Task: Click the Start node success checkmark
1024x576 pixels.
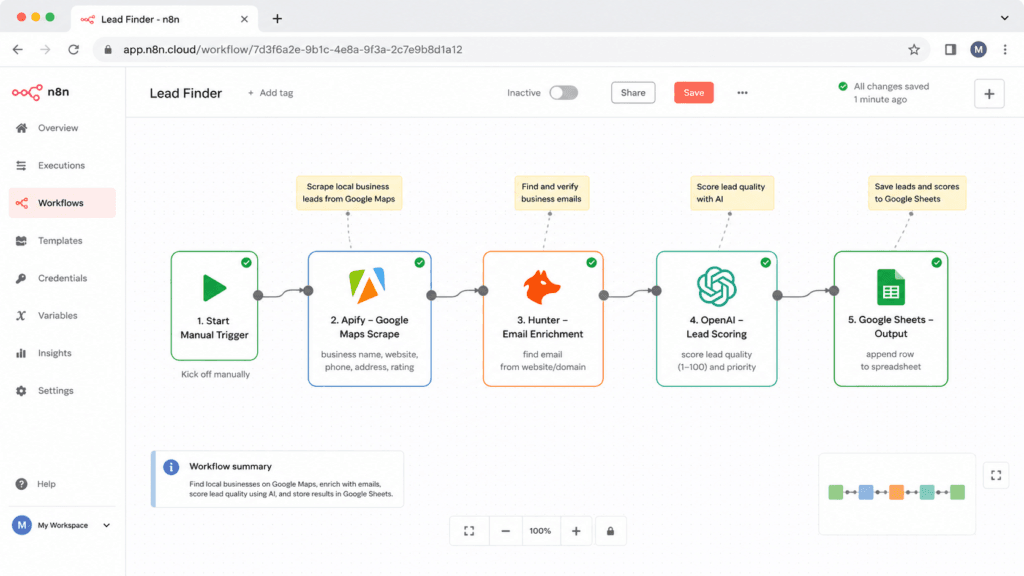Action: tap(246, 263)
